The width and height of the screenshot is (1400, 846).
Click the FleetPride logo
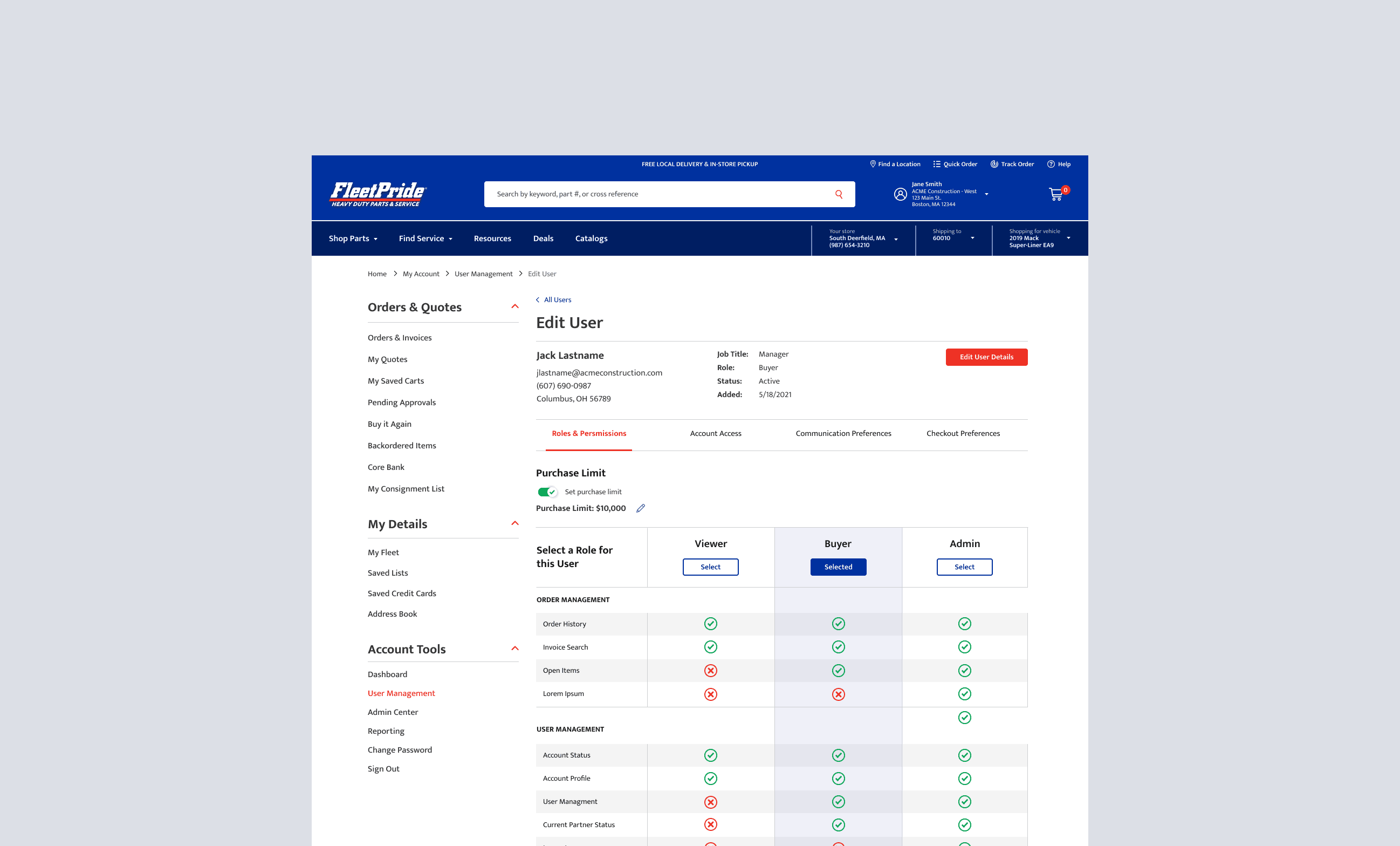pos(378,194)
